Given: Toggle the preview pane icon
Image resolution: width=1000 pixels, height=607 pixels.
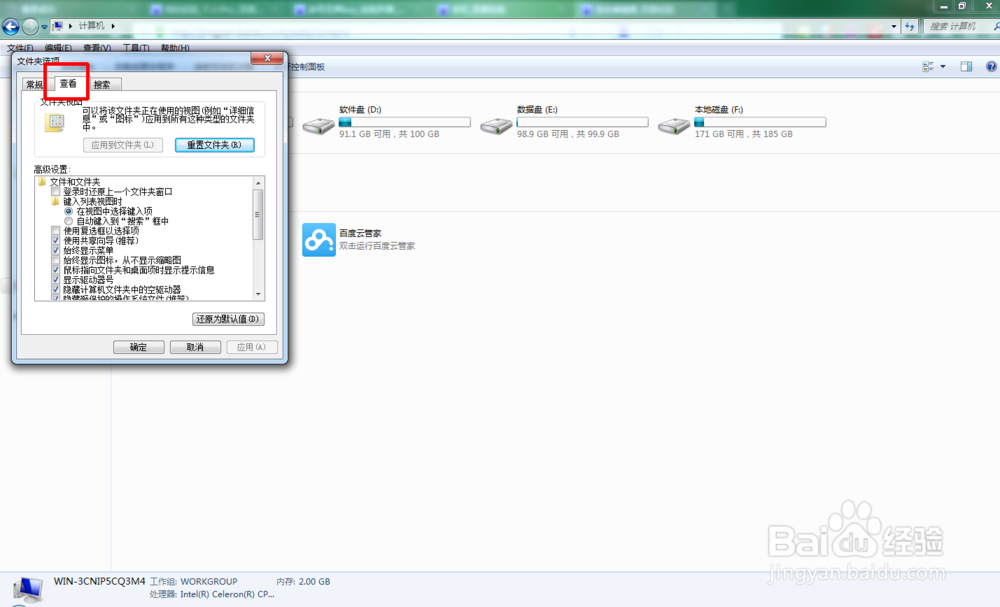Looking at the screenshot, I should [966, 66].
